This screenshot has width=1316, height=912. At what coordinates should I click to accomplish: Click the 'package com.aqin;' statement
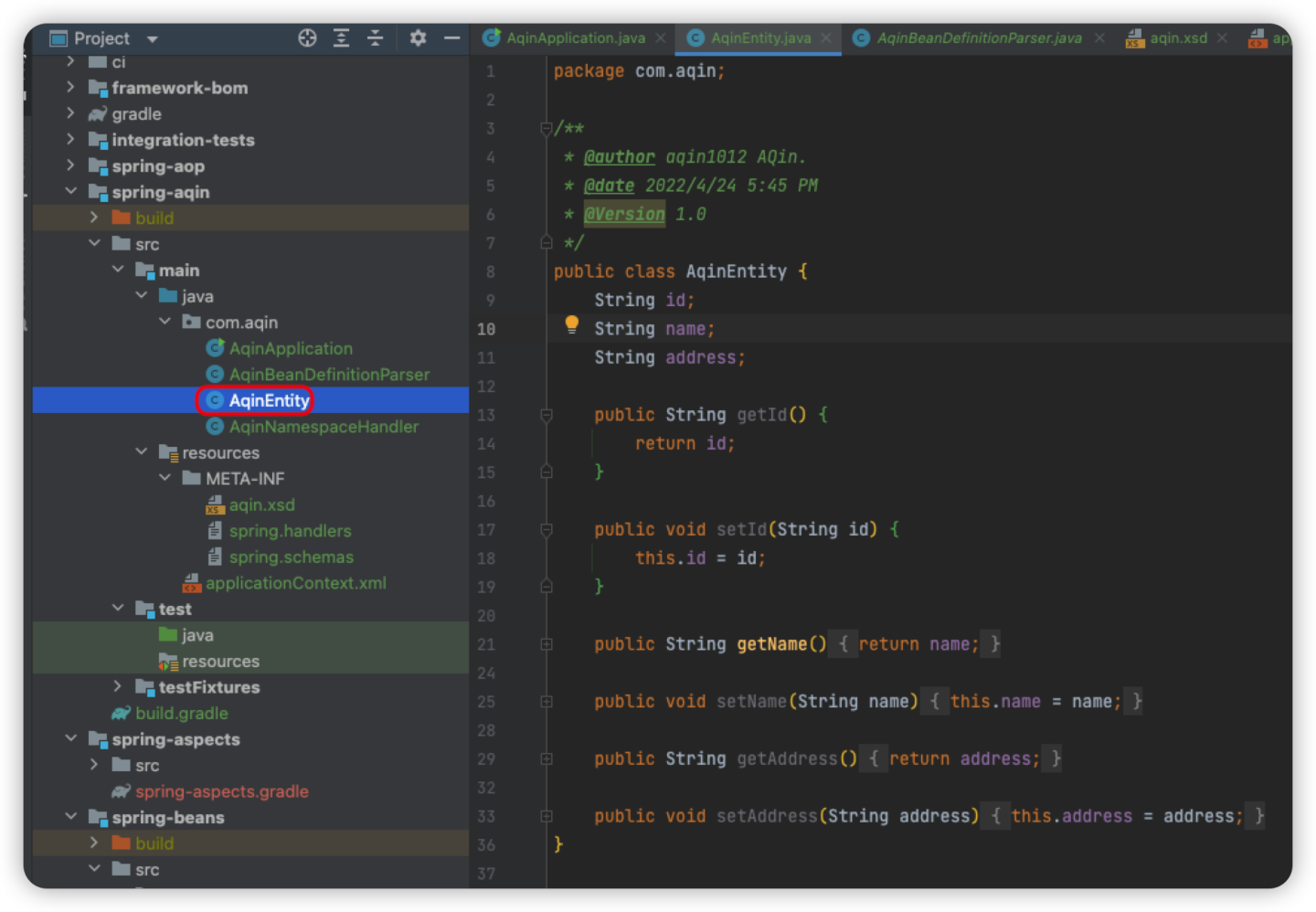pos(640,71)
